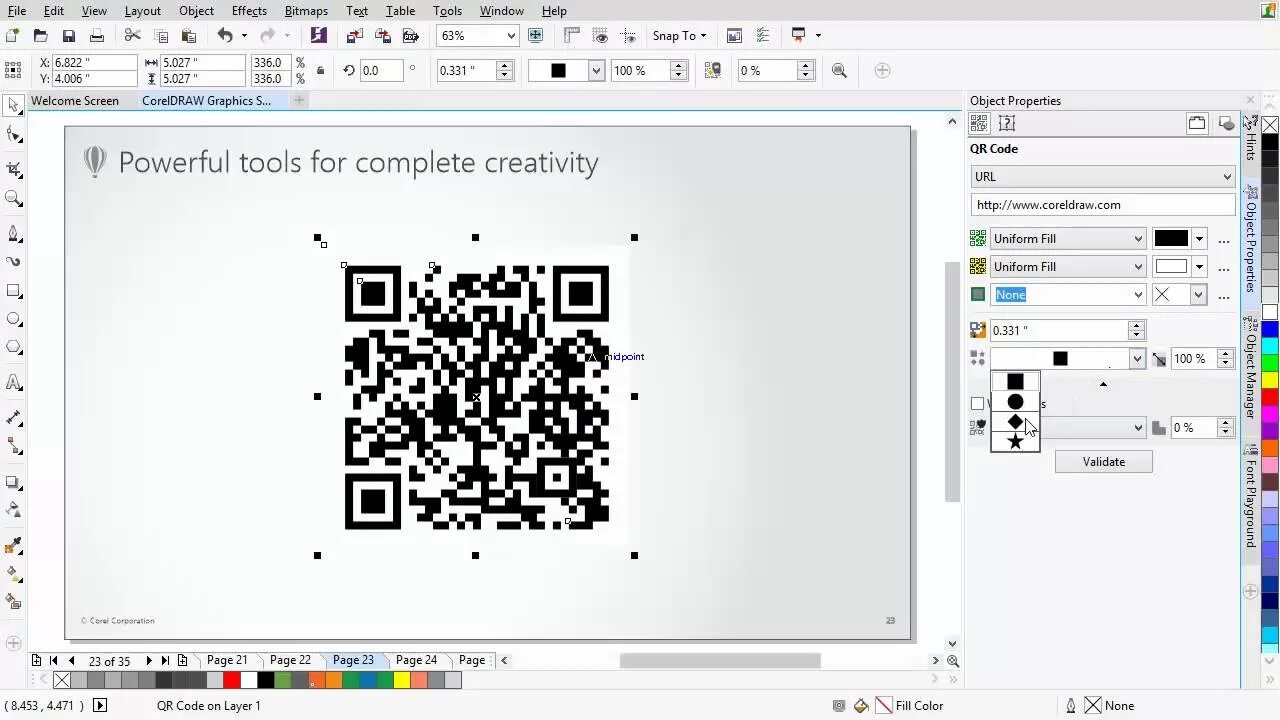Viewport: 1280px width, 720px height.
Task: Open the Snap To dropdown
Action: [x=680, y=35]
